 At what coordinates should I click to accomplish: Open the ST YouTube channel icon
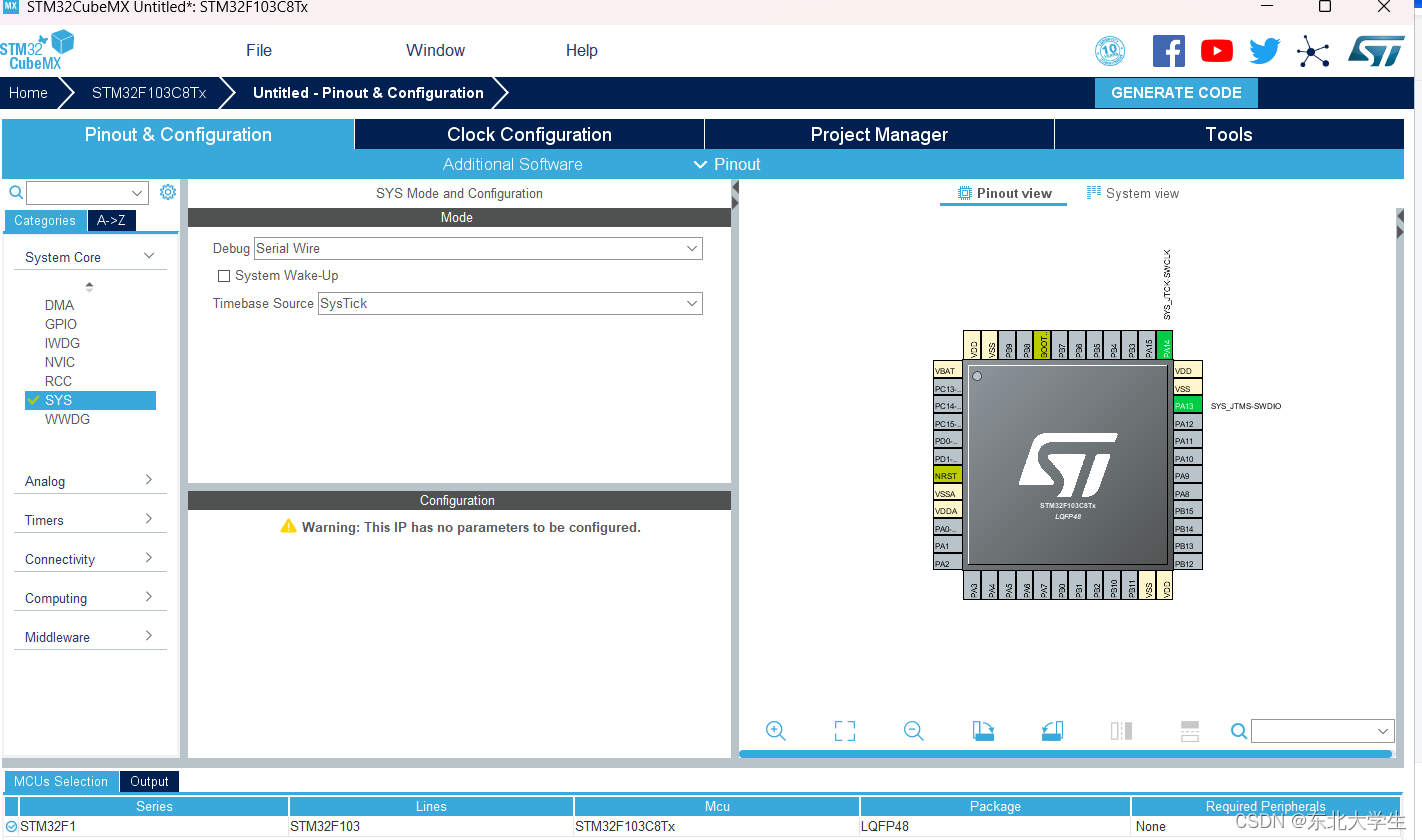1217,51
